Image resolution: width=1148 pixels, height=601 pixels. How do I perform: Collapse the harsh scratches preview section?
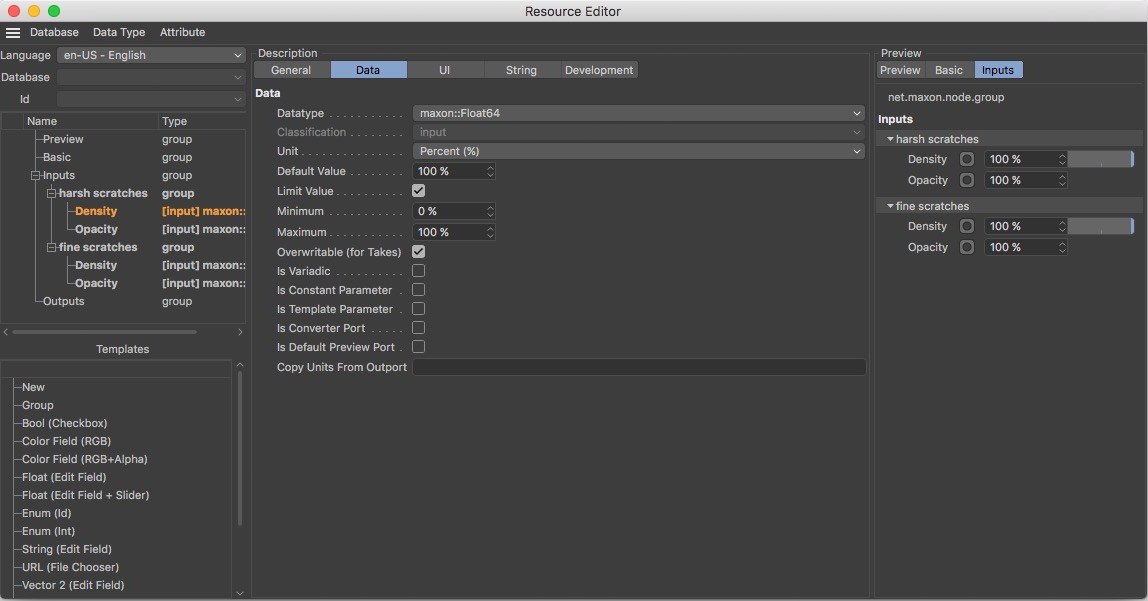(x=891, y=139)
